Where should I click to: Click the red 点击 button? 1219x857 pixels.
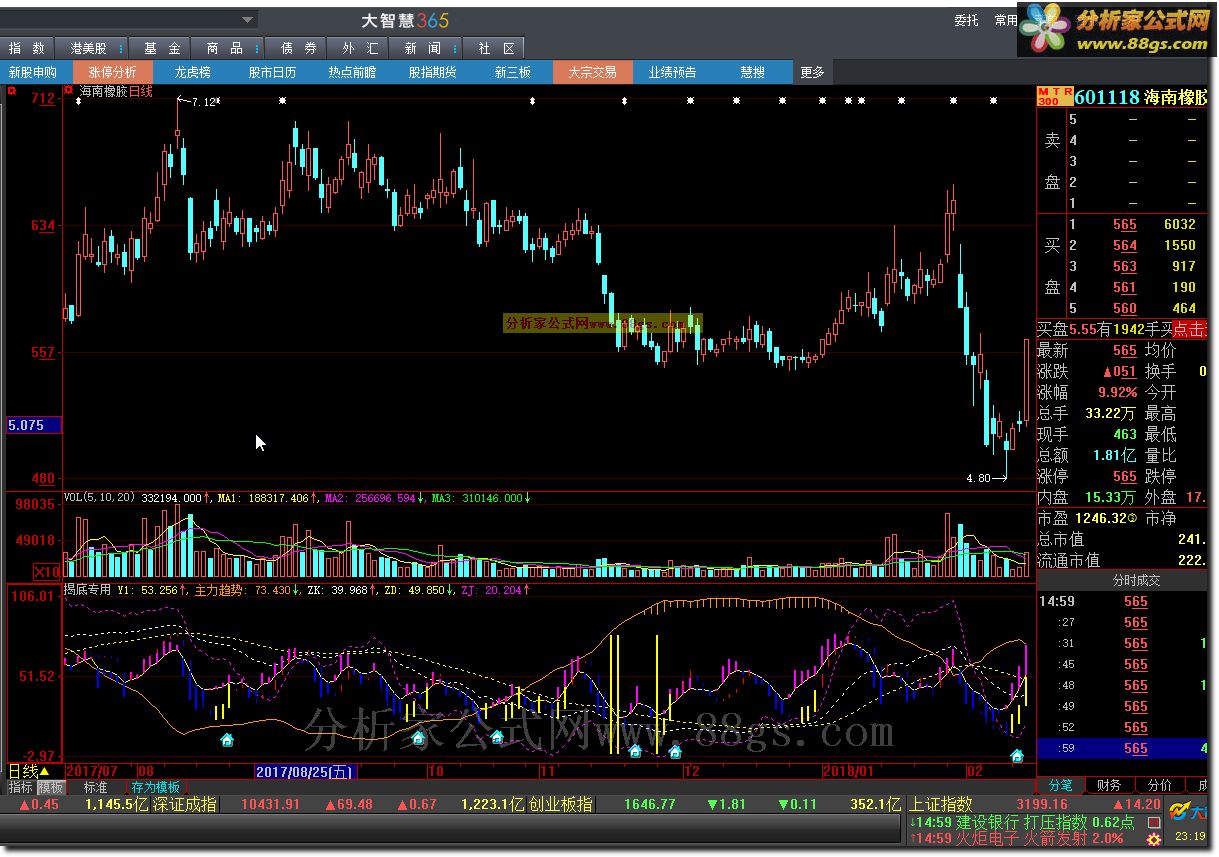(1189, 329)
